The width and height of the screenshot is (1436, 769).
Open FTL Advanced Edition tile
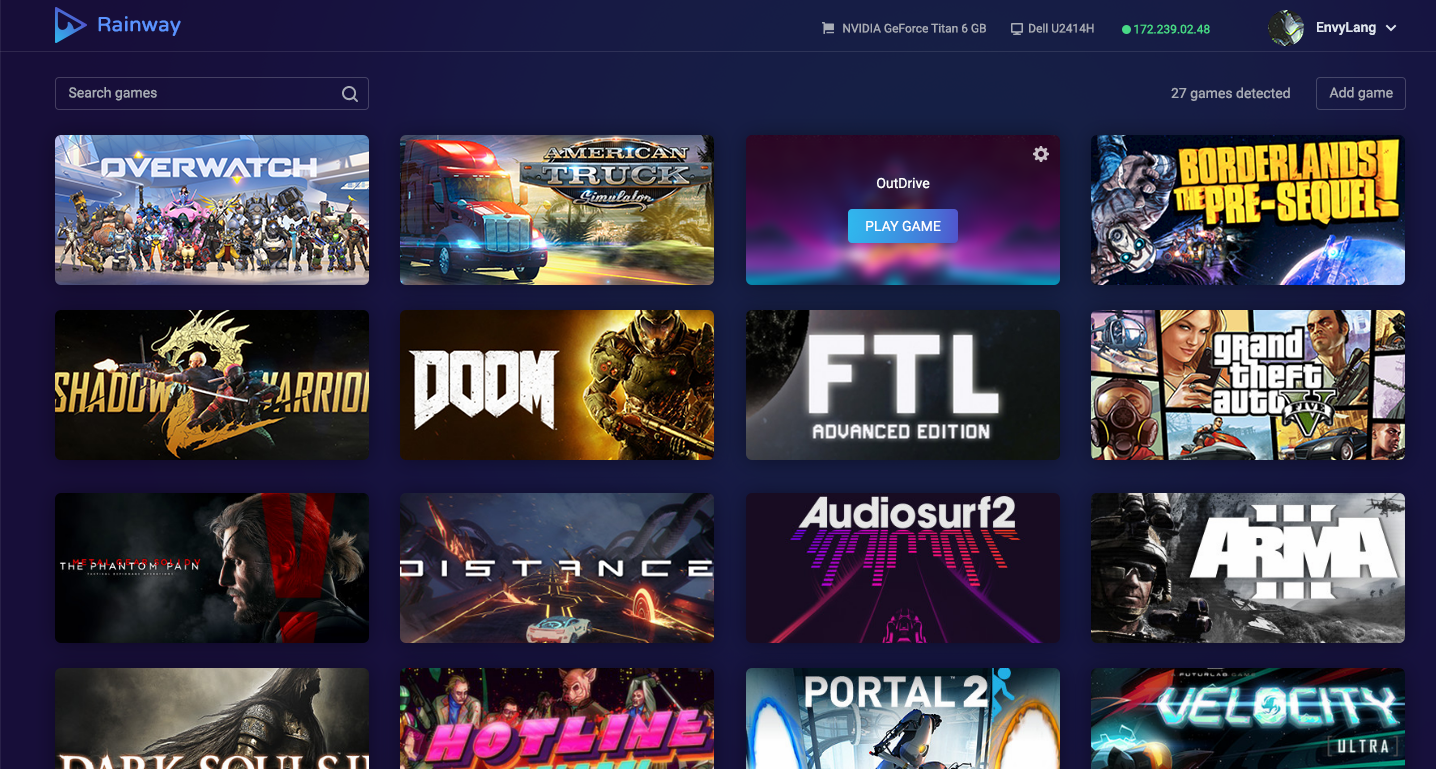903,385
